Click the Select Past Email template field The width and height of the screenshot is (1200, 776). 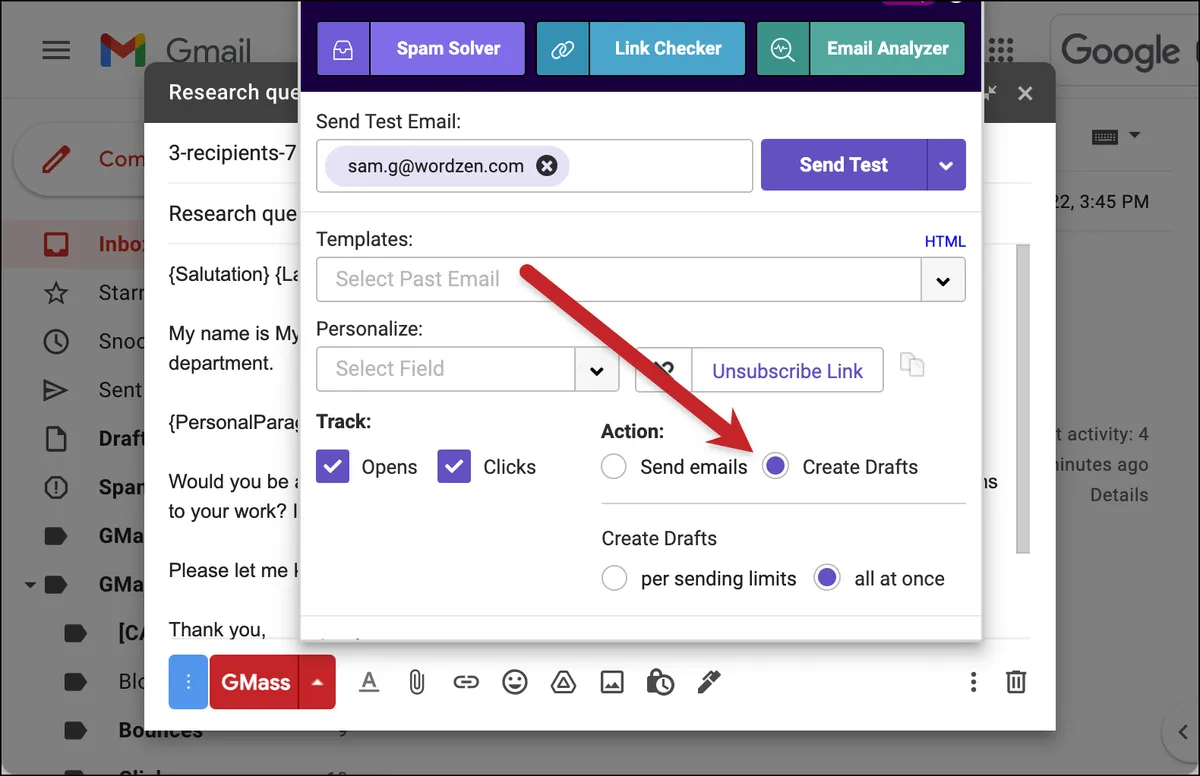618,279
